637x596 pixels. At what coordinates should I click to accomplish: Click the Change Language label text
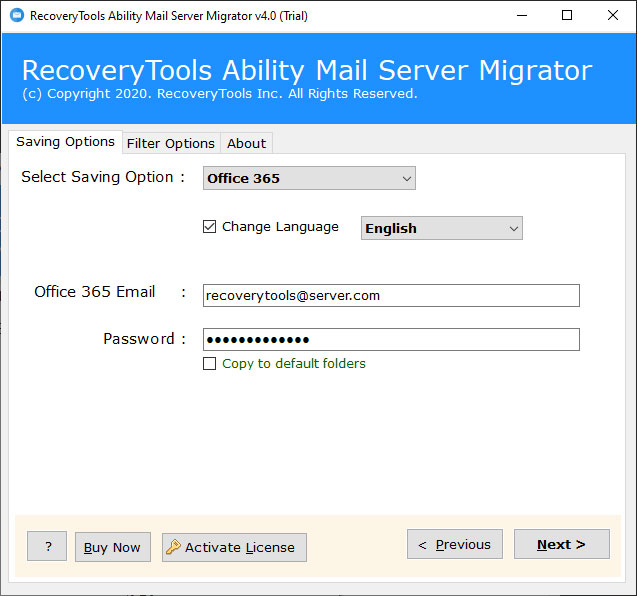coord(280,227)
